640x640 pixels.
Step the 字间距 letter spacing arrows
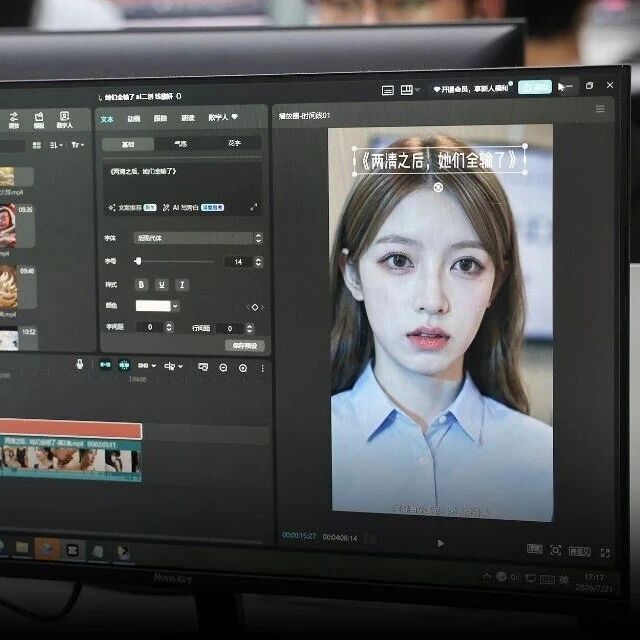[169, 327]
